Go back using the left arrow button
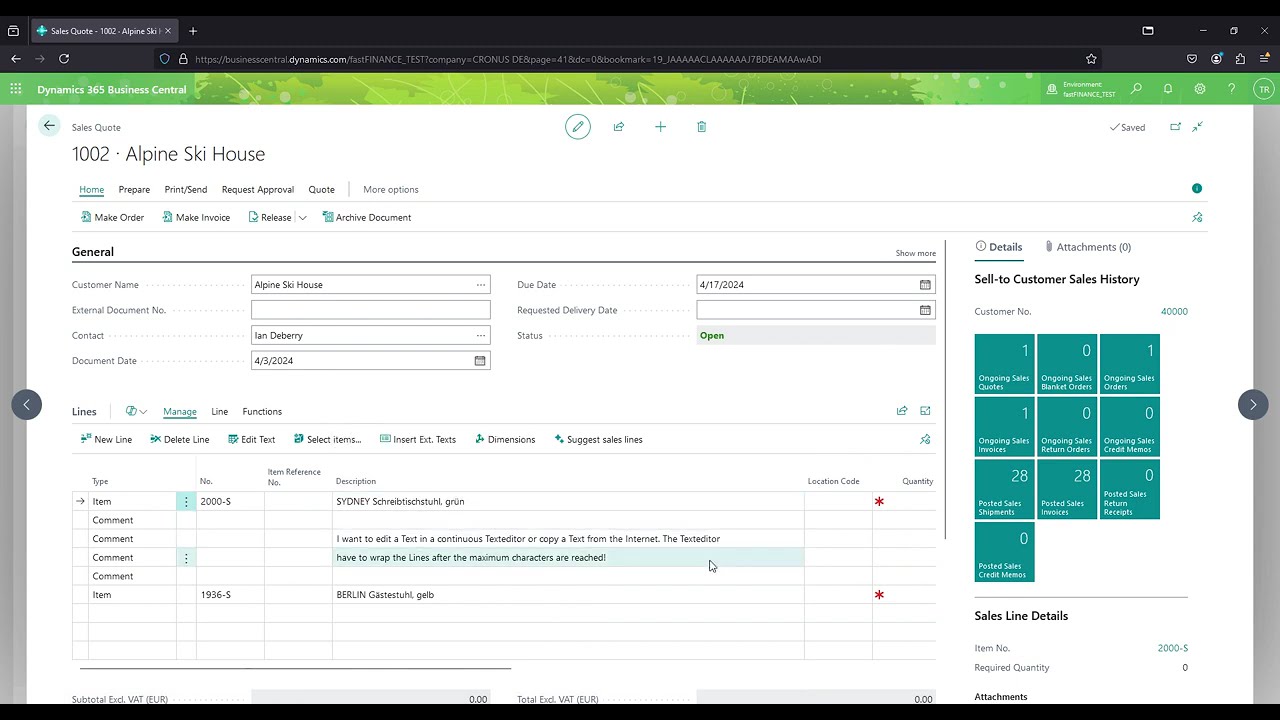This screenshot has height=720, width=1280. tap(49, 126)
